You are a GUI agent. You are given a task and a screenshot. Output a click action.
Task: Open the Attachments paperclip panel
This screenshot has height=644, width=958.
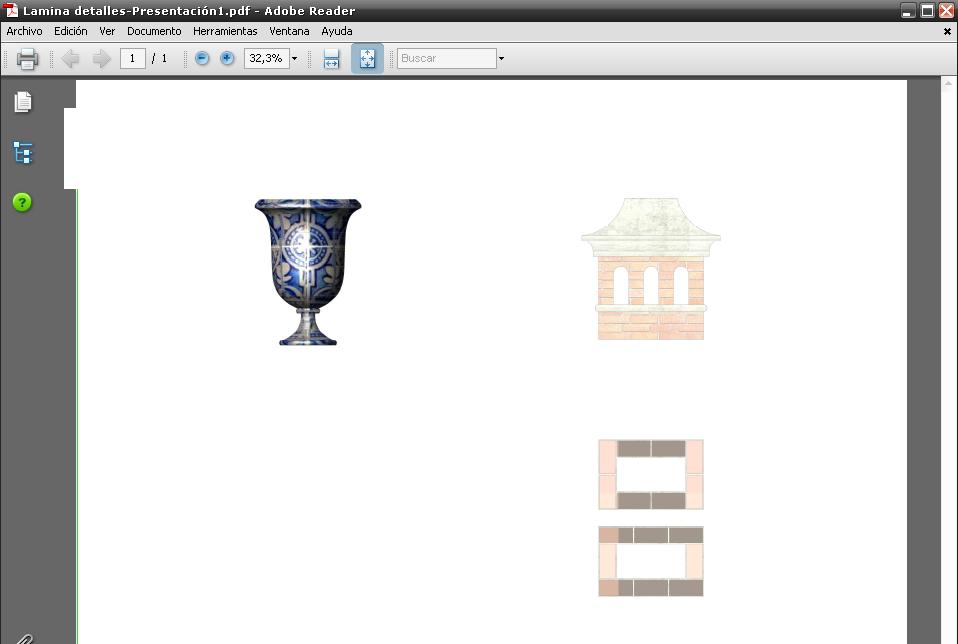click(24, 639)
